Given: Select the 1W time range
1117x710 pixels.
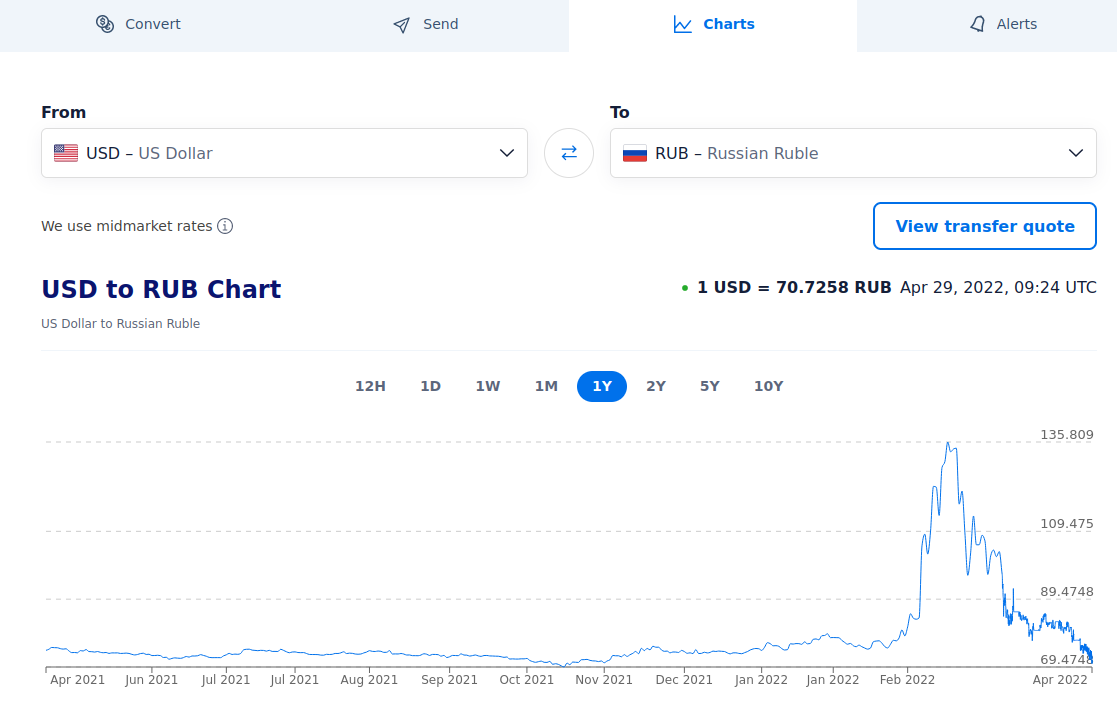Looking at the screenshot, I should coord(488,386).
